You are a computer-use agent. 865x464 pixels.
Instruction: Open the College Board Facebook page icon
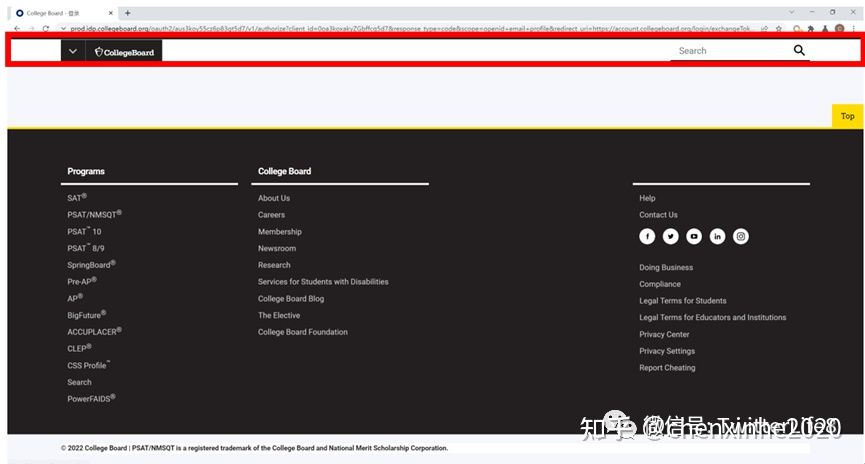(647, 236)
